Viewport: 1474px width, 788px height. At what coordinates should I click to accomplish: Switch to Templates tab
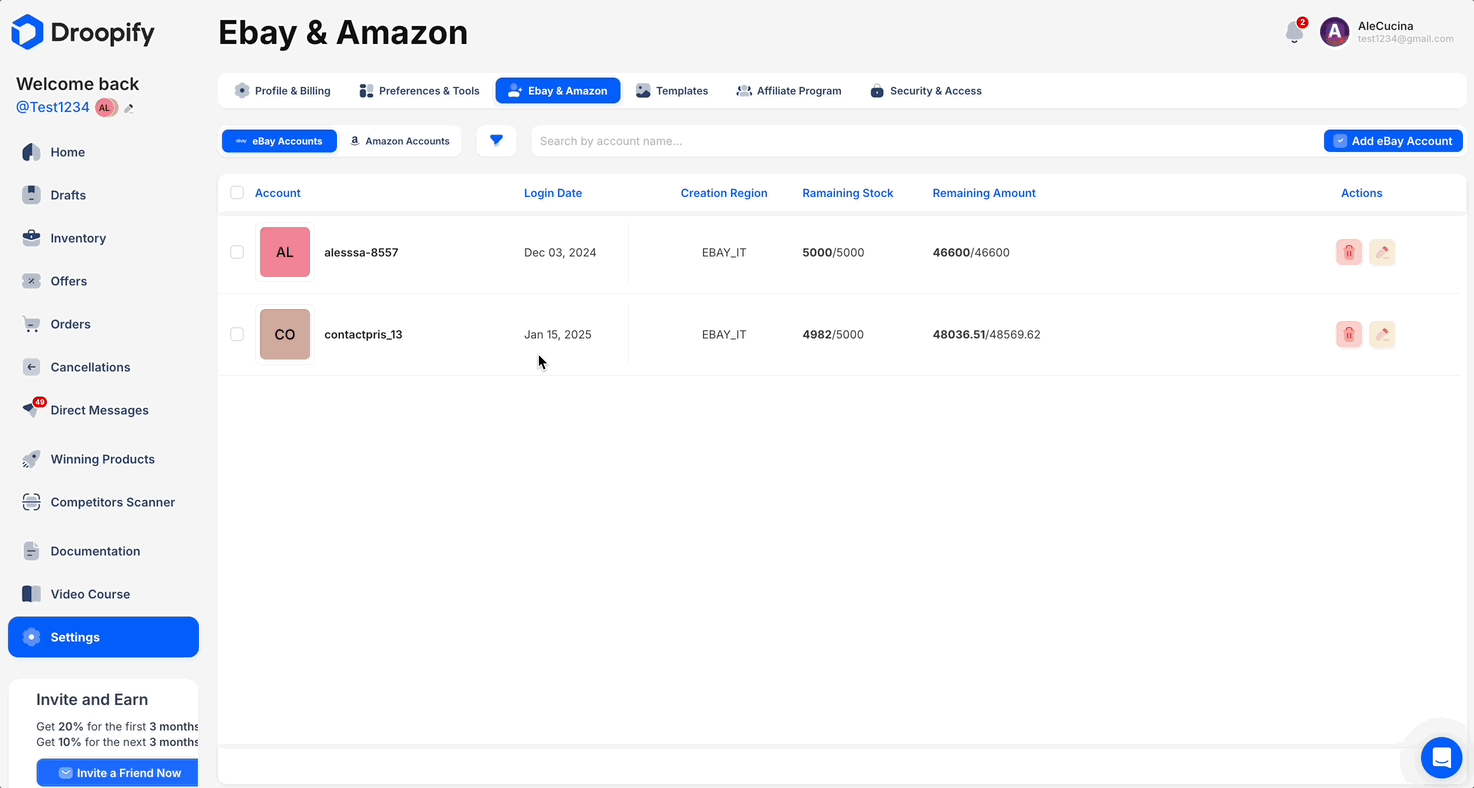672,91
